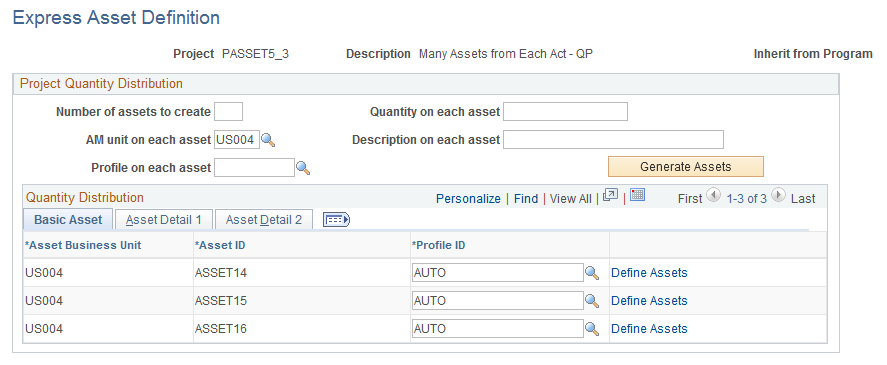Click the Many Assets from Each Act description
The width and height of the screenshot is (887, 365).
(506, 54)
